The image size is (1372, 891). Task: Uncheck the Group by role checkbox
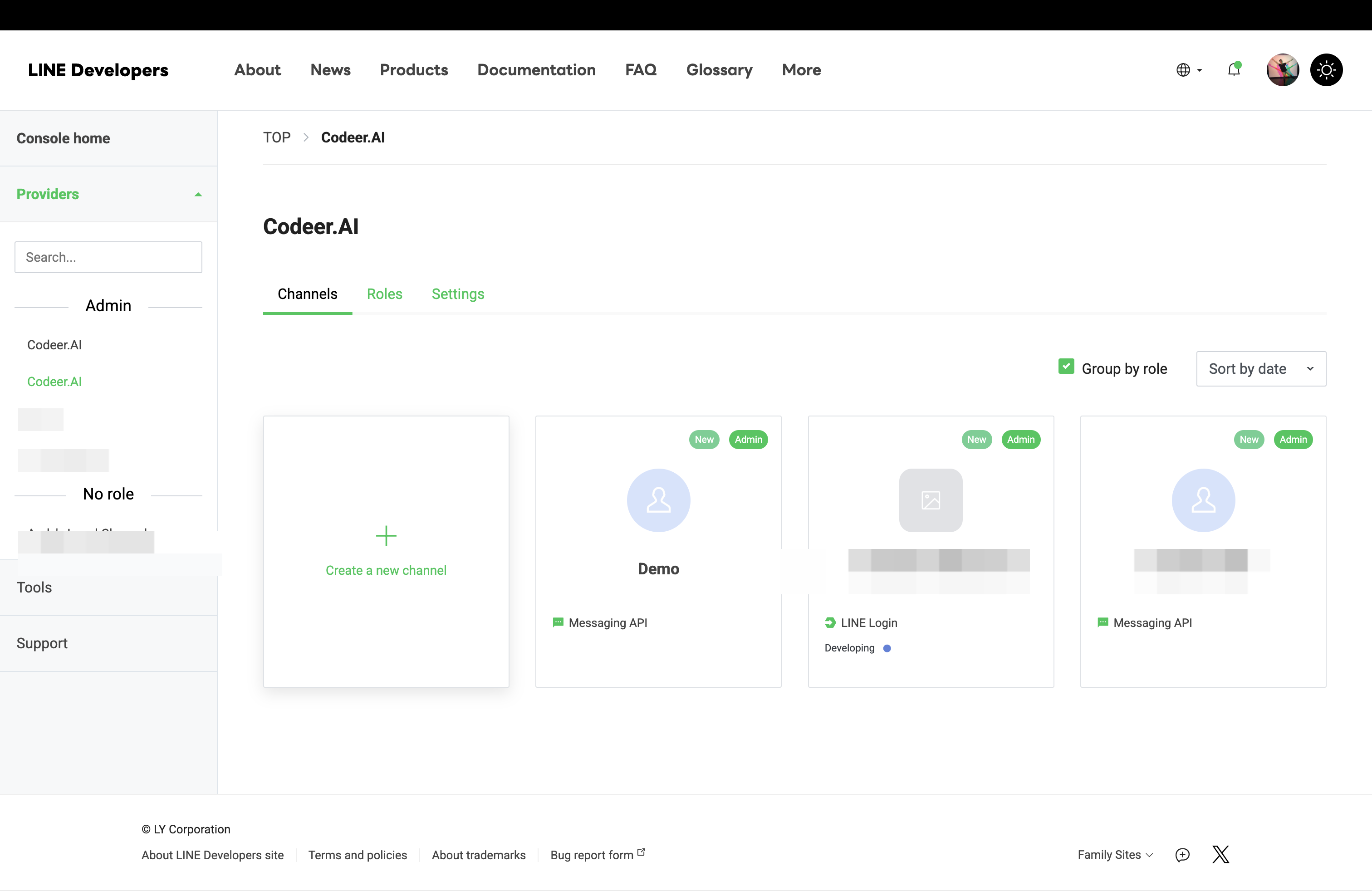[x=1067, y=367]
